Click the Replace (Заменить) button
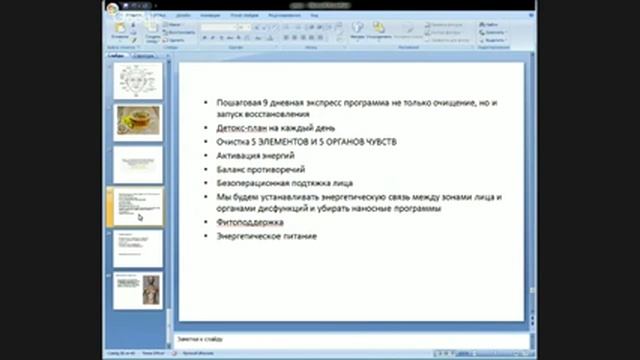 click(493, 33)
